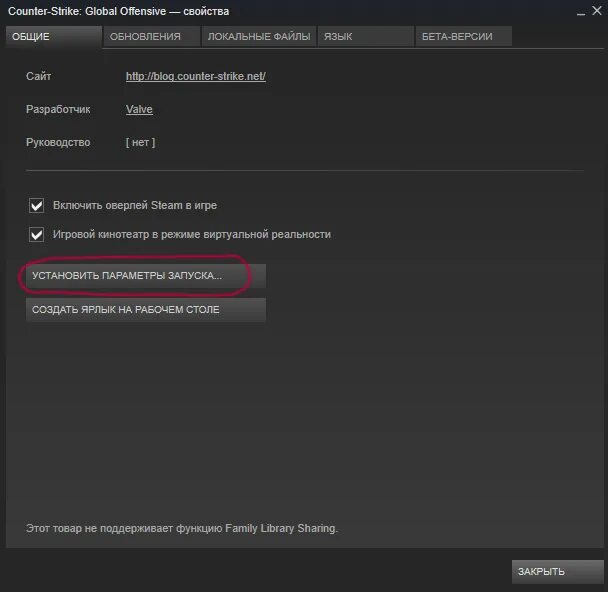Image resolution: width=608 pixels, height=592 pixels.
Task: Switch to the ЯЗЫК tab
Action: point(366,37)
